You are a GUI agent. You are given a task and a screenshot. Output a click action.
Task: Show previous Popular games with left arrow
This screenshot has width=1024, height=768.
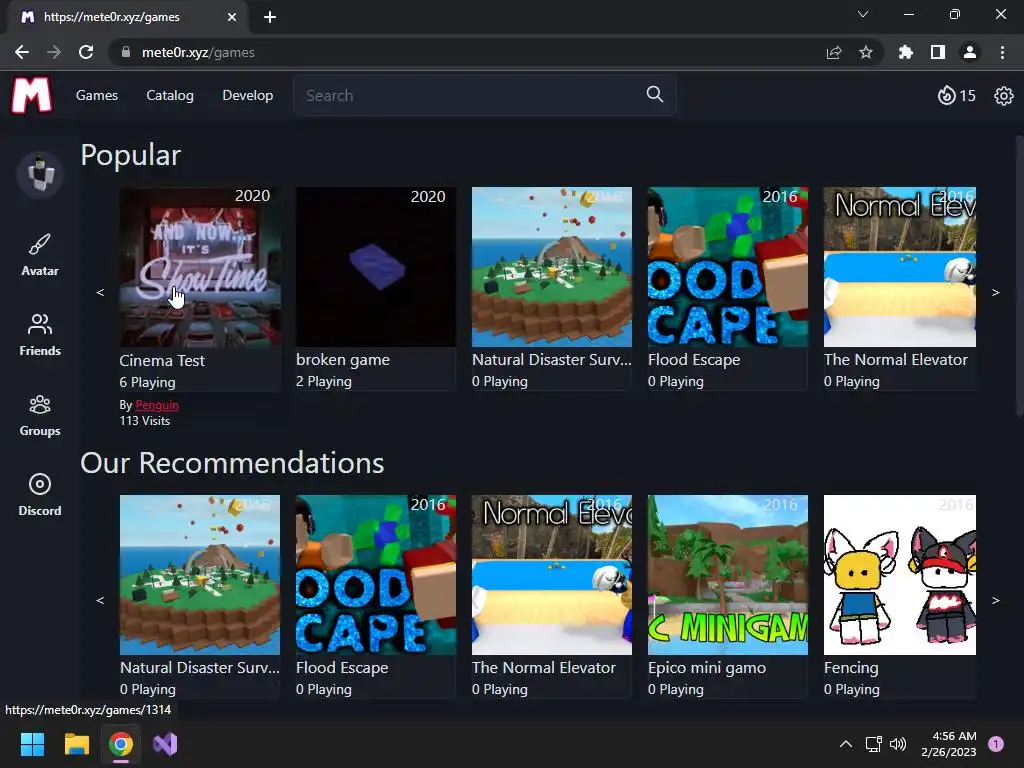click(x=100, y=292)
